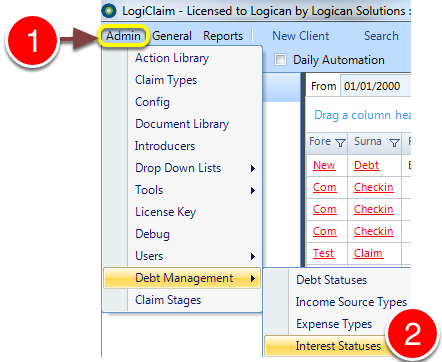Expand the Tools submenu
The image size is (442, 362).
point(182,190)
